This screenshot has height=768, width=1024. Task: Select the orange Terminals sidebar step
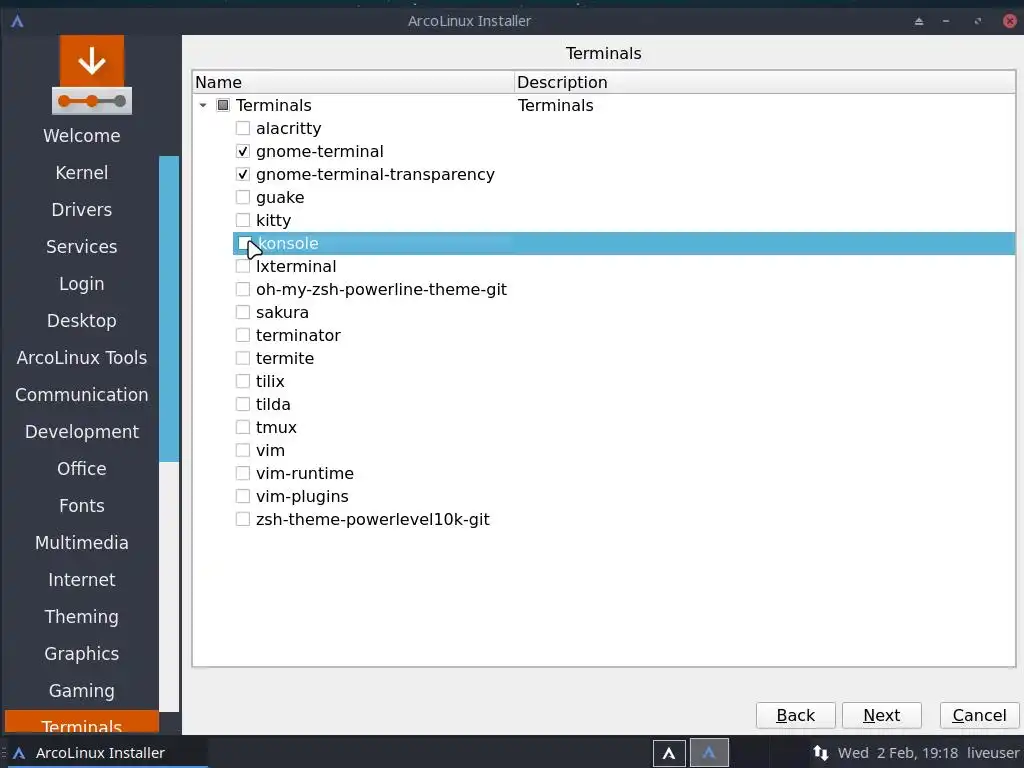(82, 723)
